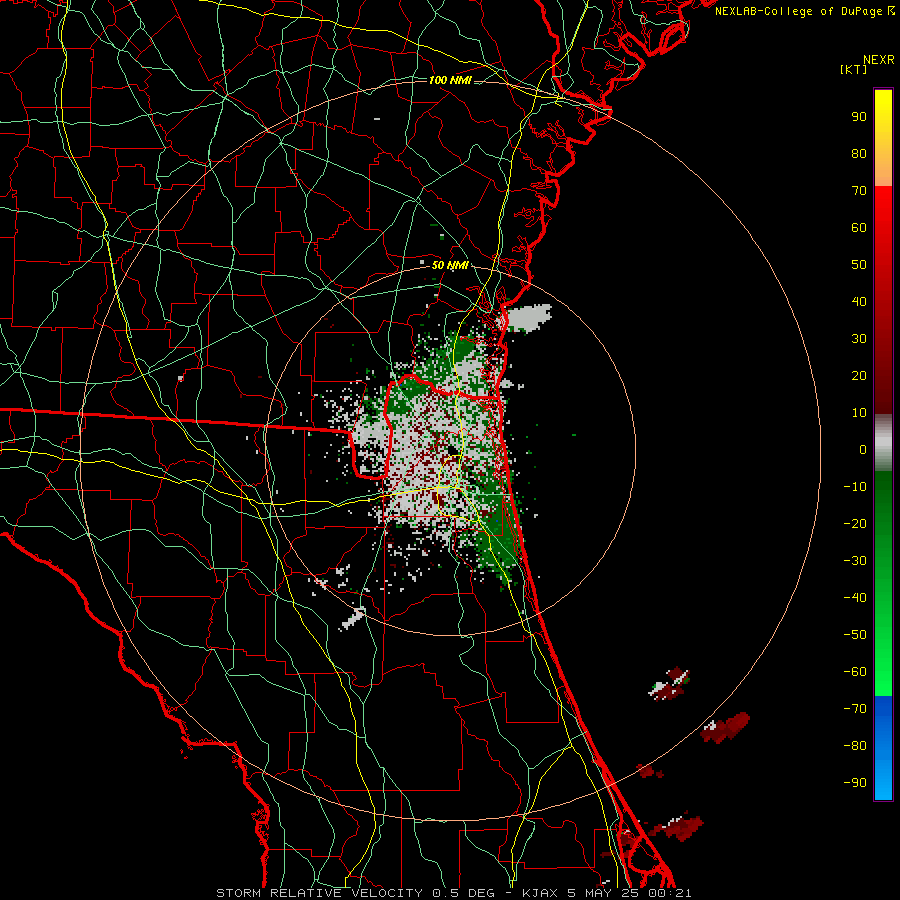This screenshot has height=900, width=900.
Task: Click the 100 NMI range ring label
Action: point(450,80)
